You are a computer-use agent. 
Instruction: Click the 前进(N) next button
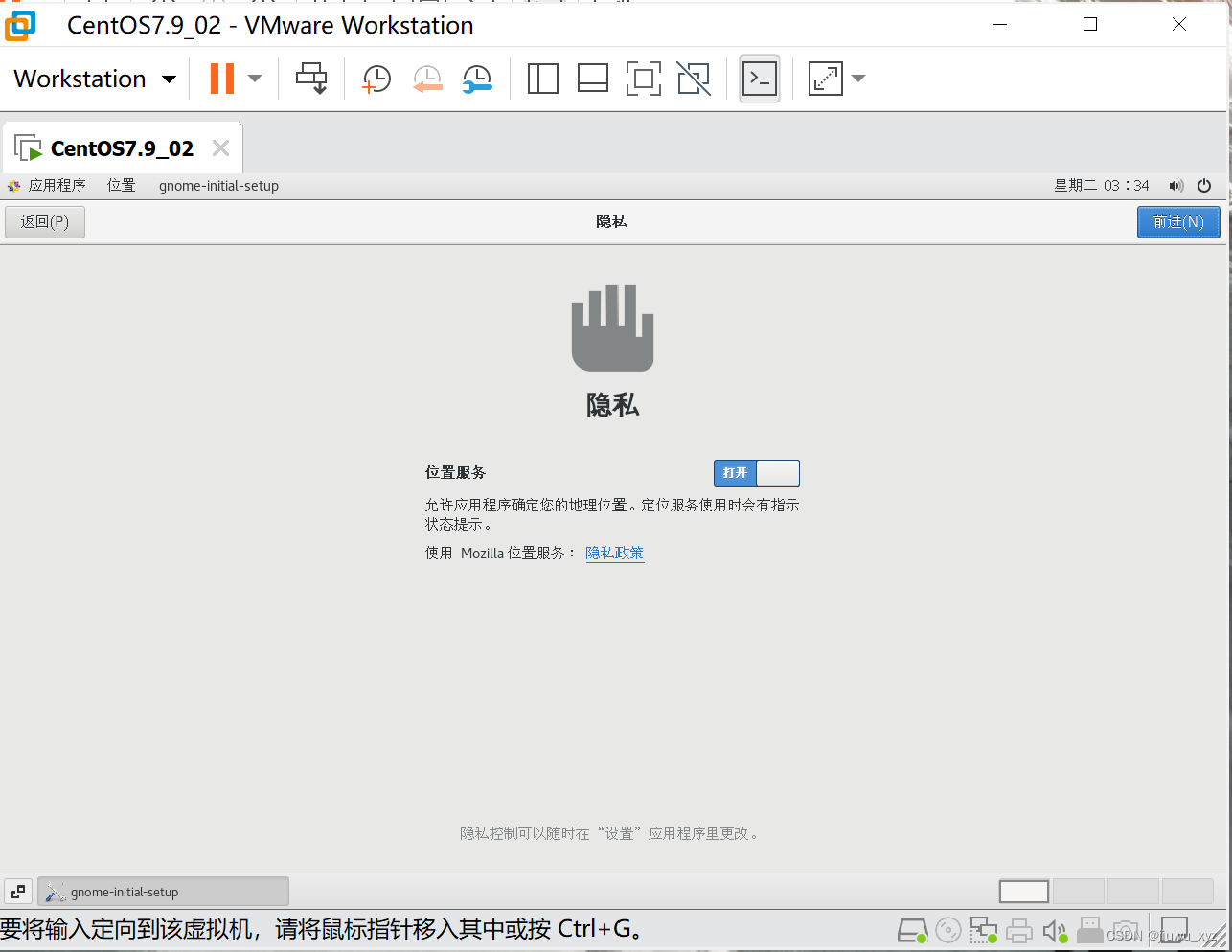[x=1178, y=222]
